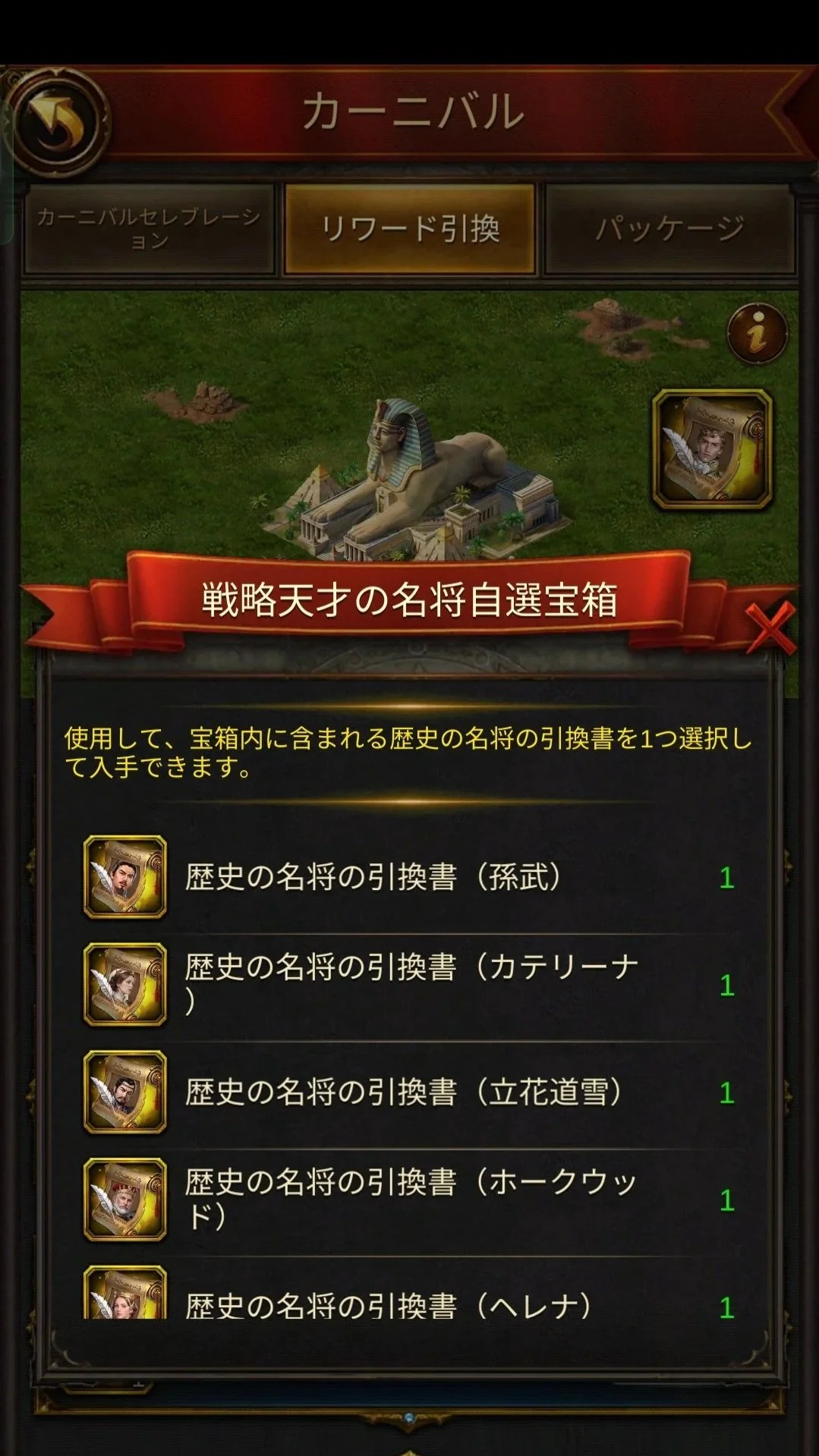Select the 歴史の名将の引換書(立花道雪) row text
The width and height of the screenshot is (819, 1456).
(404, 1093)
